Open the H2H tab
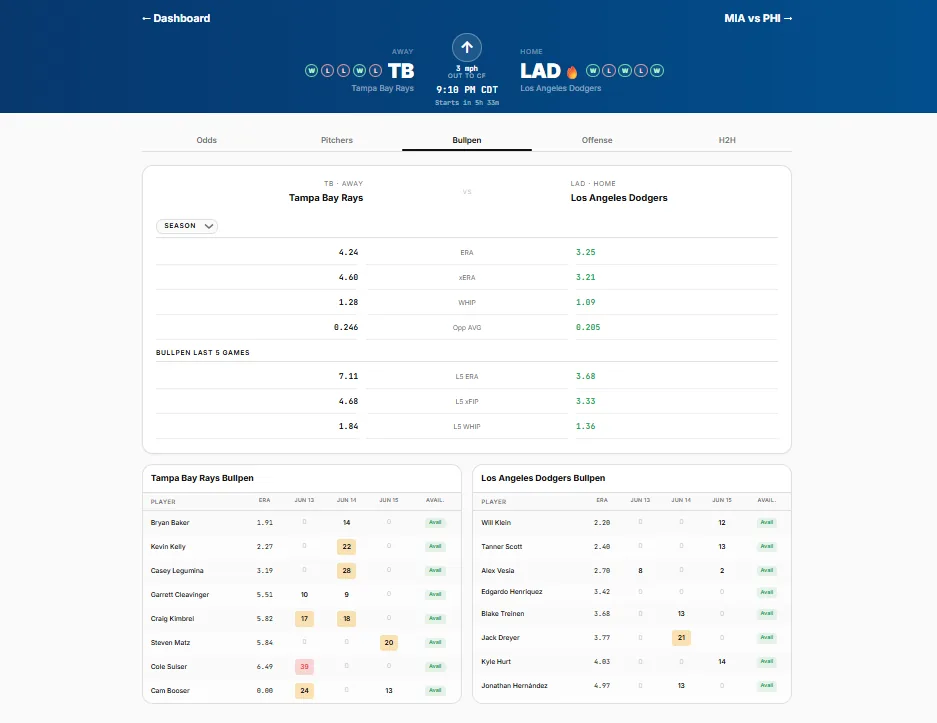937x723 pixels. pos(727,140)
